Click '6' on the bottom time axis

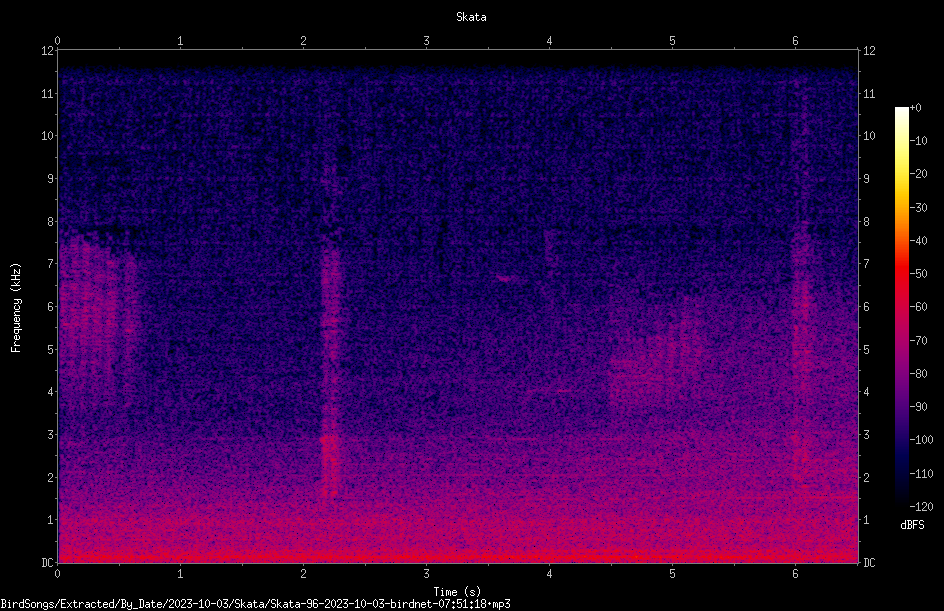tap(795, 574)
